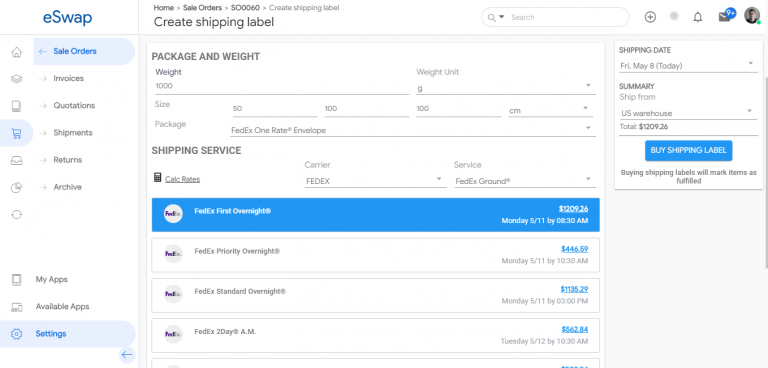
Task: Click the Settings gear icon
Action: click(17, 334)
